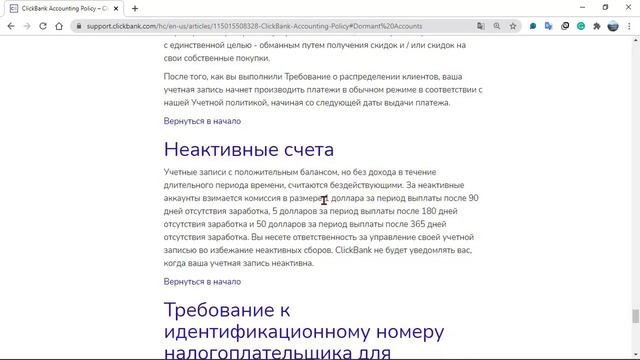Minimize the browser window
The width and height of the screenshot is (640, 360).
click(x=582, y=7)
